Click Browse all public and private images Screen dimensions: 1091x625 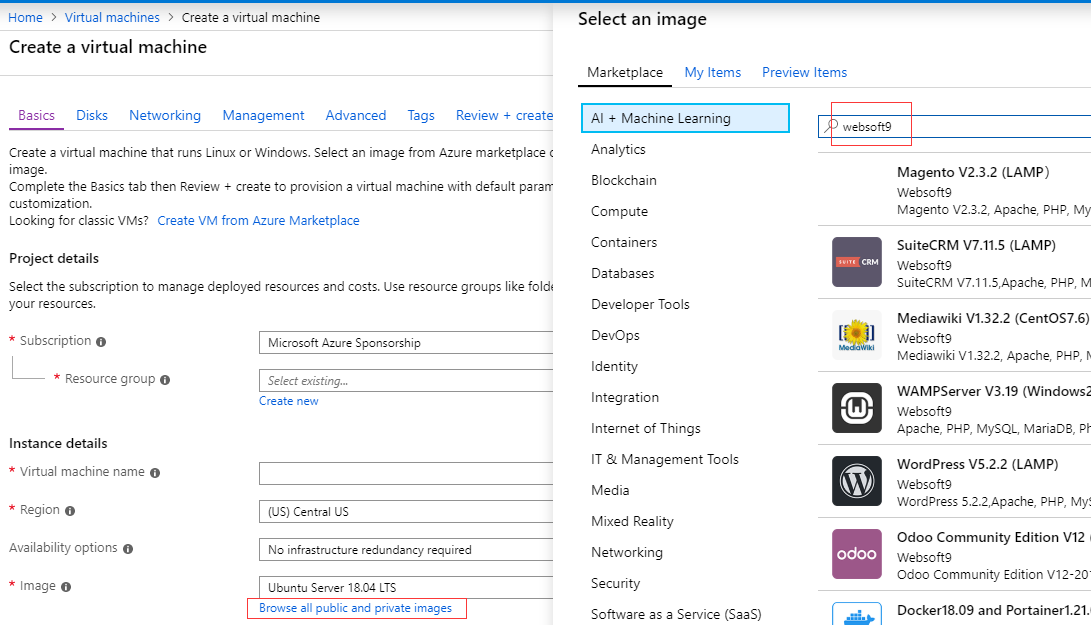click(355, 608)
